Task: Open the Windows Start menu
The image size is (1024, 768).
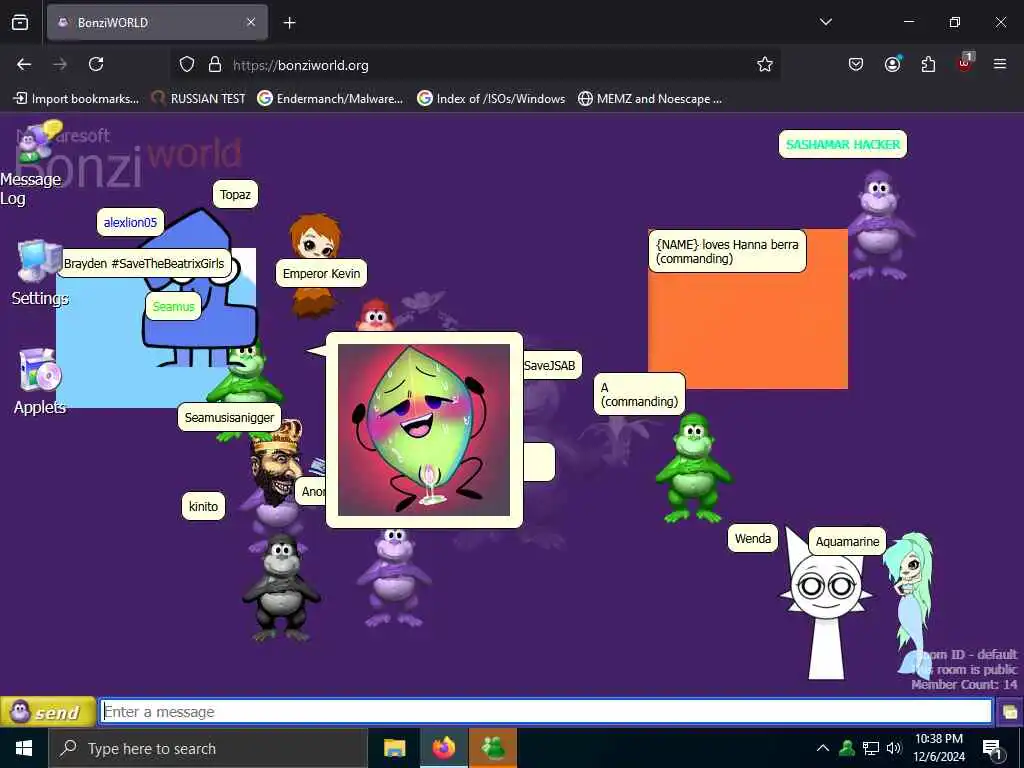Action: 24,748
